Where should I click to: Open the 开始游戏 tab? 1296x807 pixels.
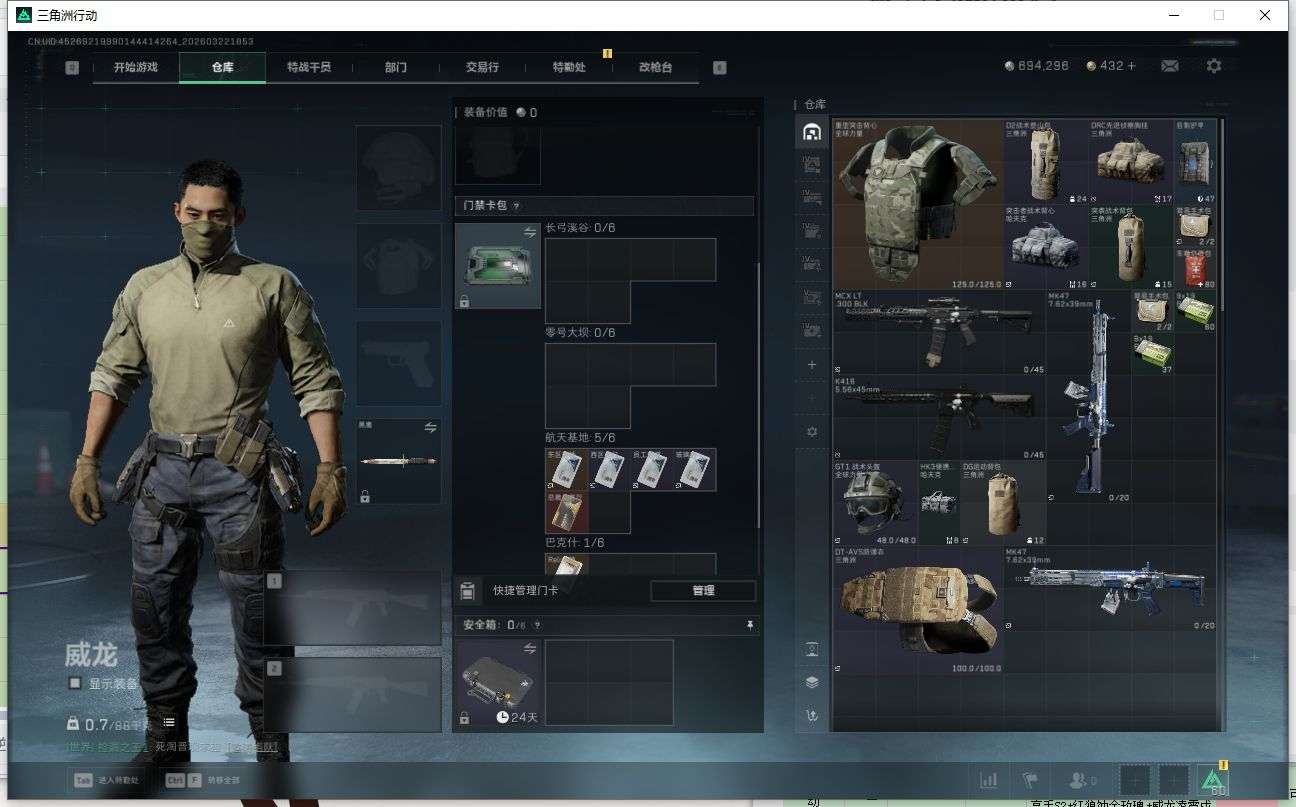[x=135, y=67]
